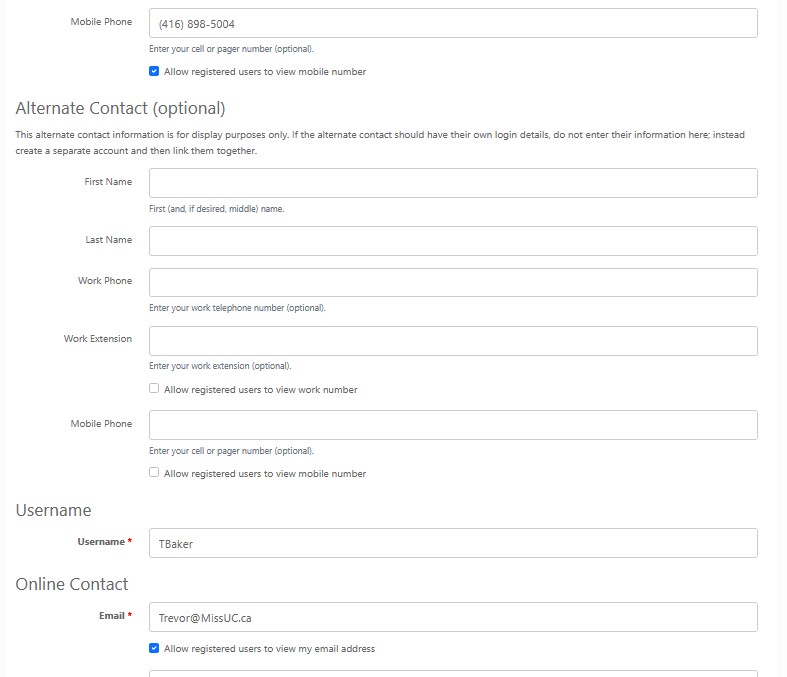This screenshot has width=787, height=677.
Task: Click the Work Extension text field
Action: click(452, 340)
